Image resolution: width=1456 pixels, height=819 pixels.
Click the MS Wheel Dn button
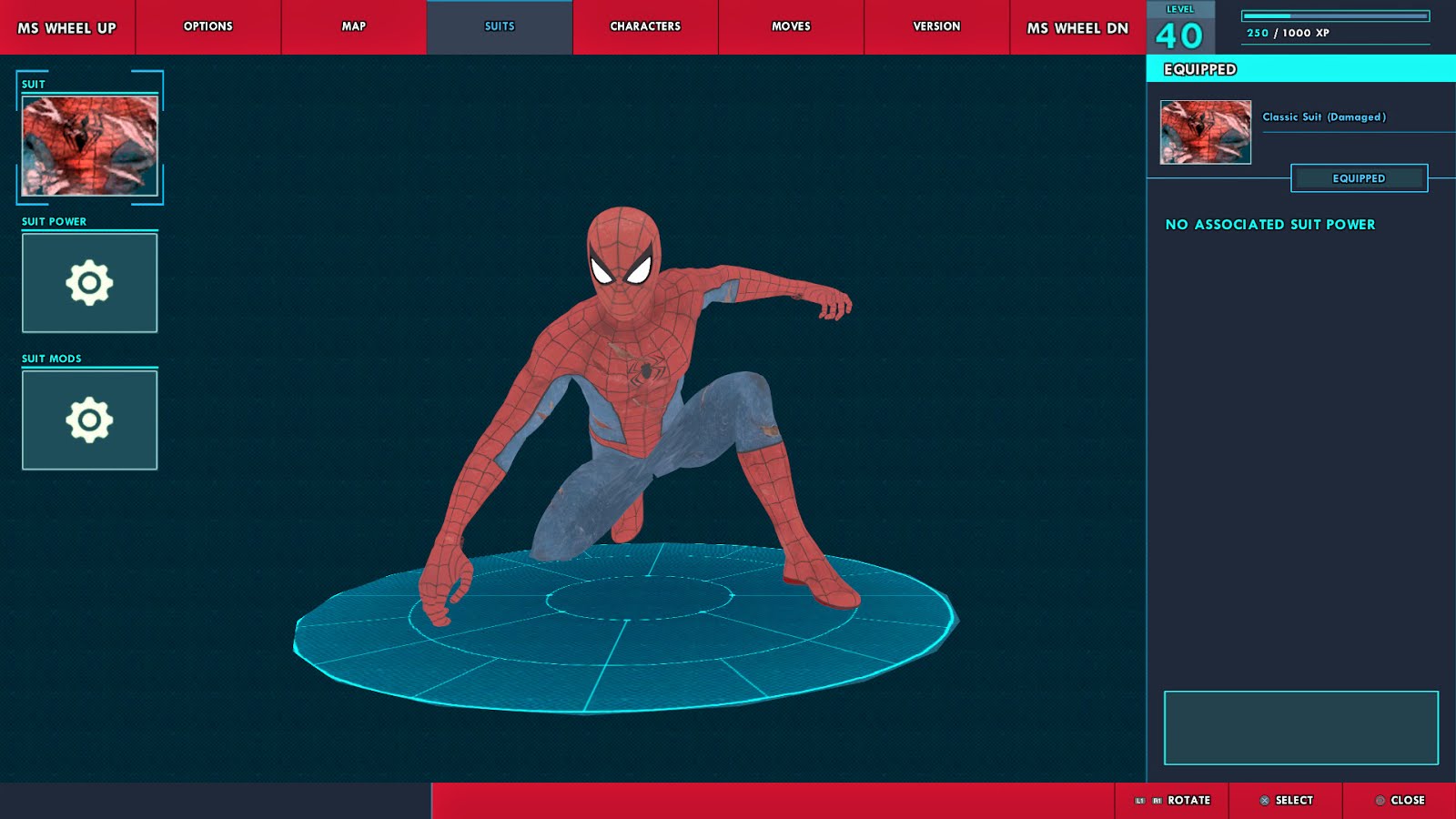pyautogui.click(x=1077, y=27)
